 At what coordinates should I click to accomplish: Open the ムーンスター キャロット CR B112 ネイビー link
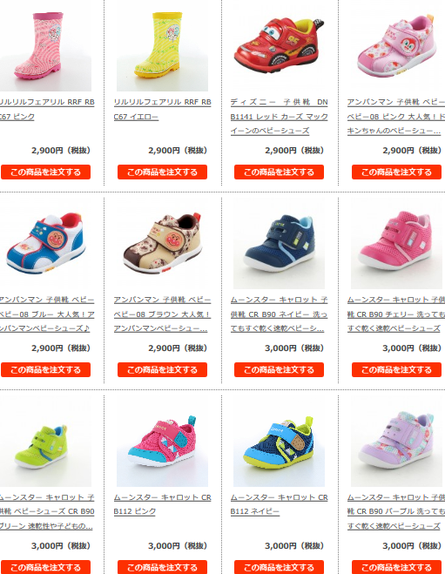pyautogui.click(x=279, y=504)
